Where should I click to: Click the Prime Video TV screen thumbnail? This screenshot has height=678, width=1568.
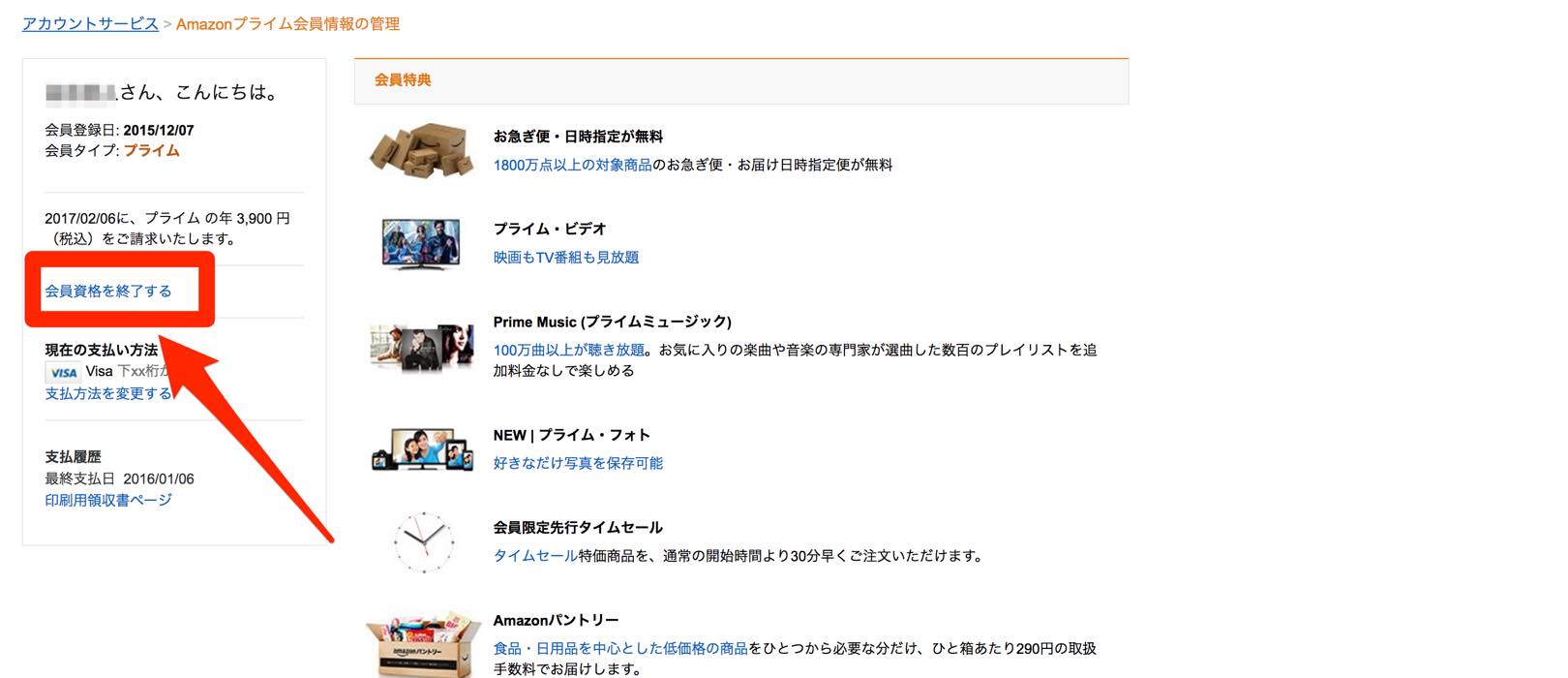[421, 242]
